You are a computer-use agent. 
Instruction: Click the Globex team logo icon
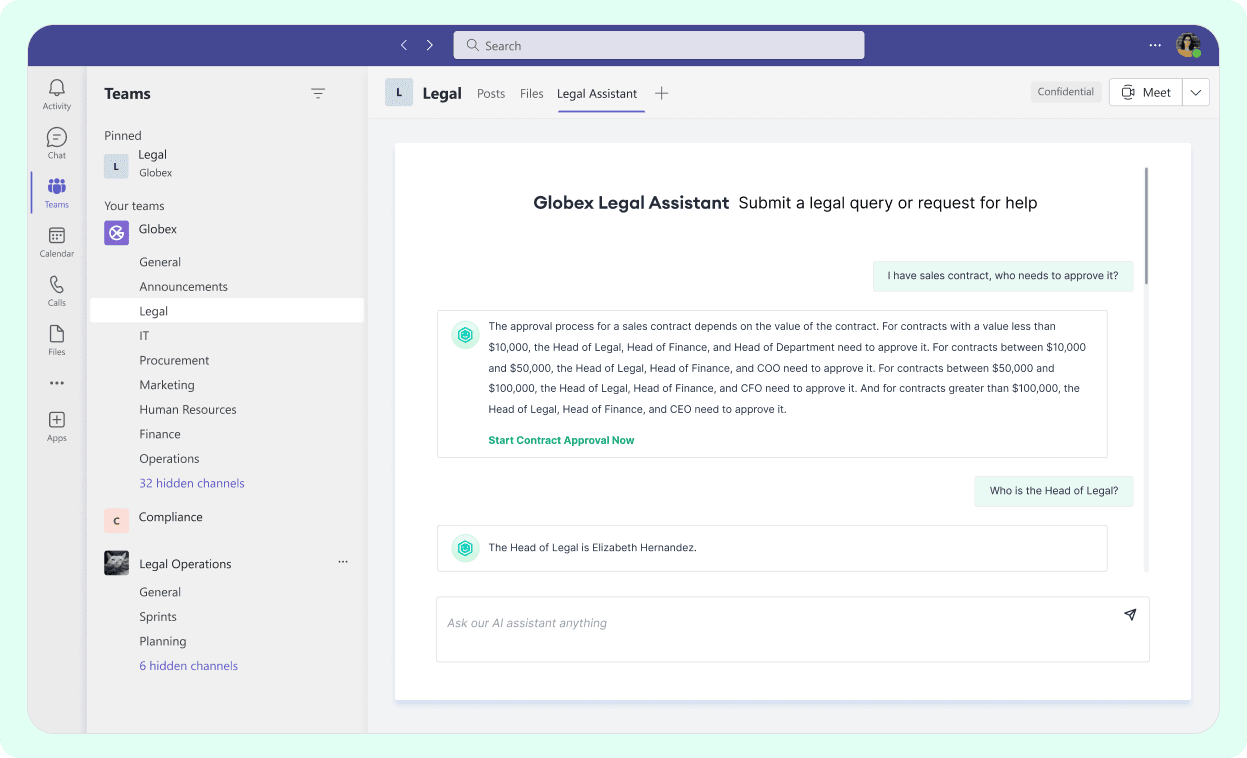116,233
